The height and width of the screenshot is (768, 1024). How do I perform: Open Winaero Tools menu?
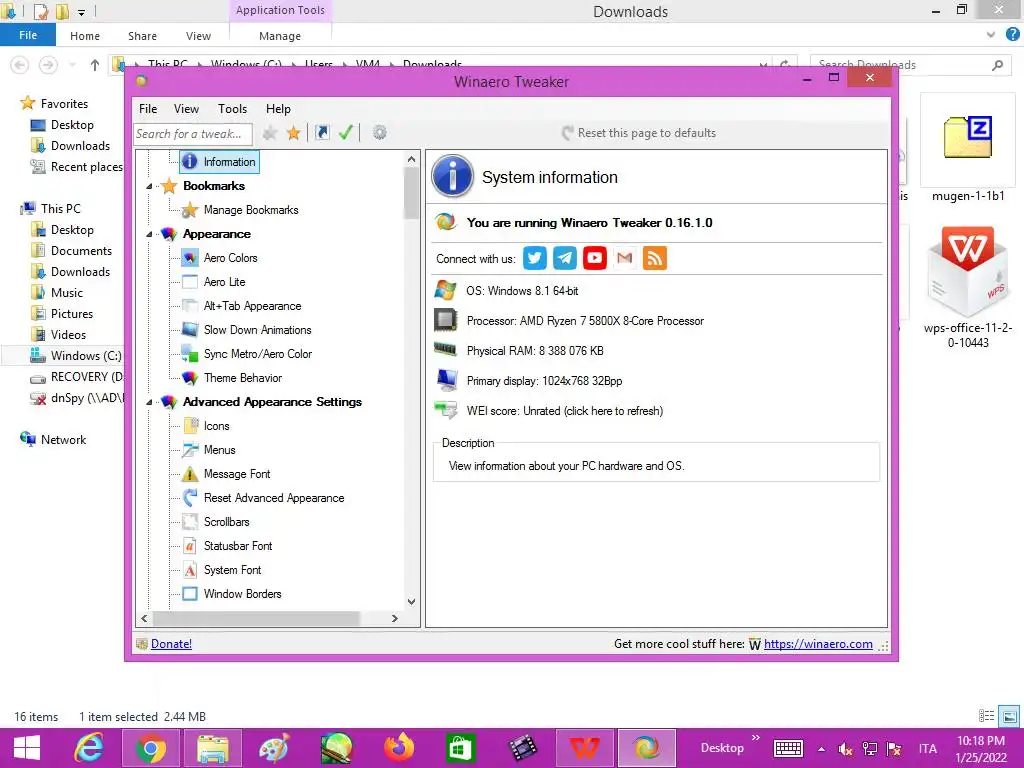[232, 109]
